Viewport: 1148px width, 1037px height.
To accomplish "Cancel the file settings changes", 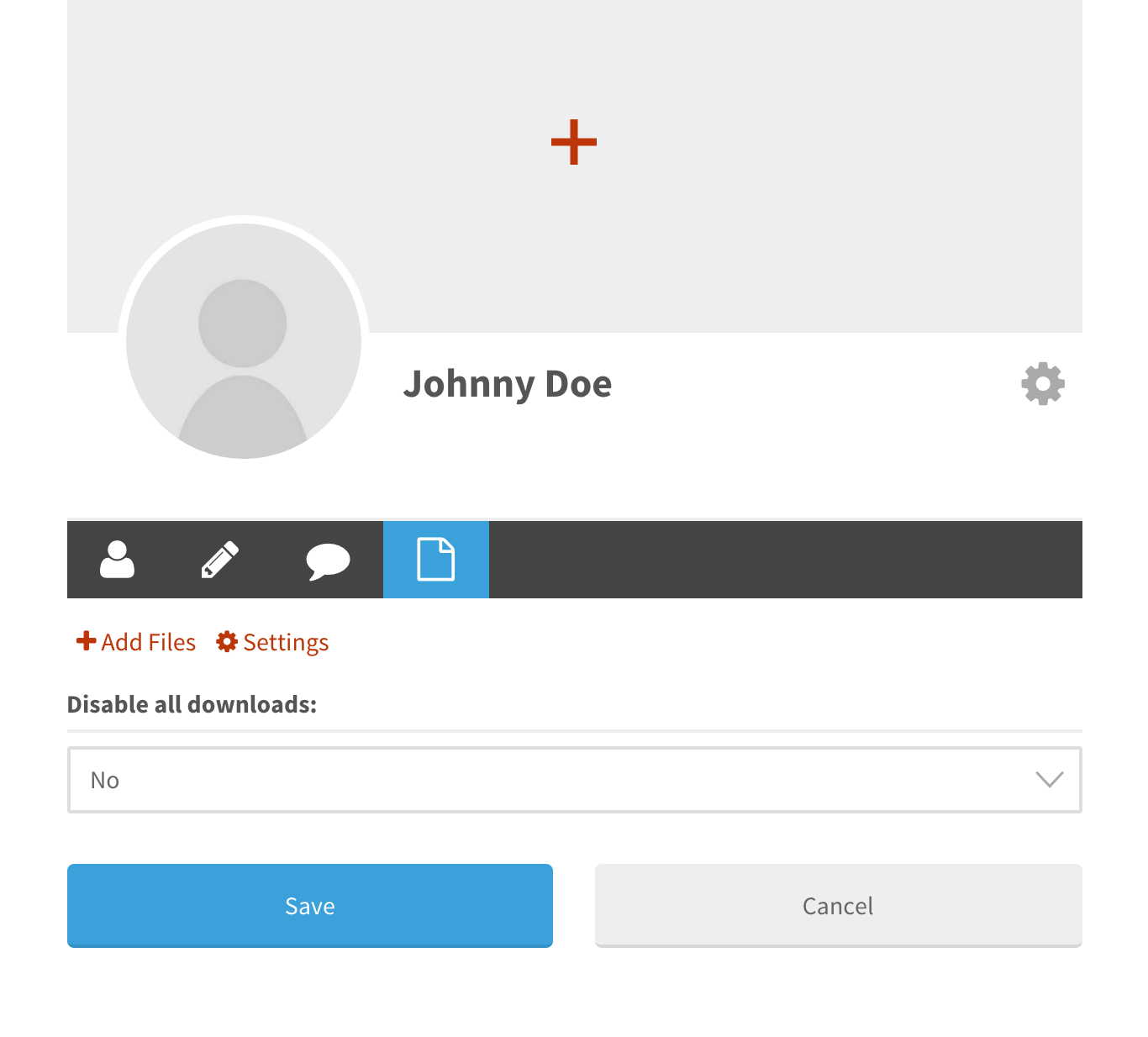I will pos(839,906).
